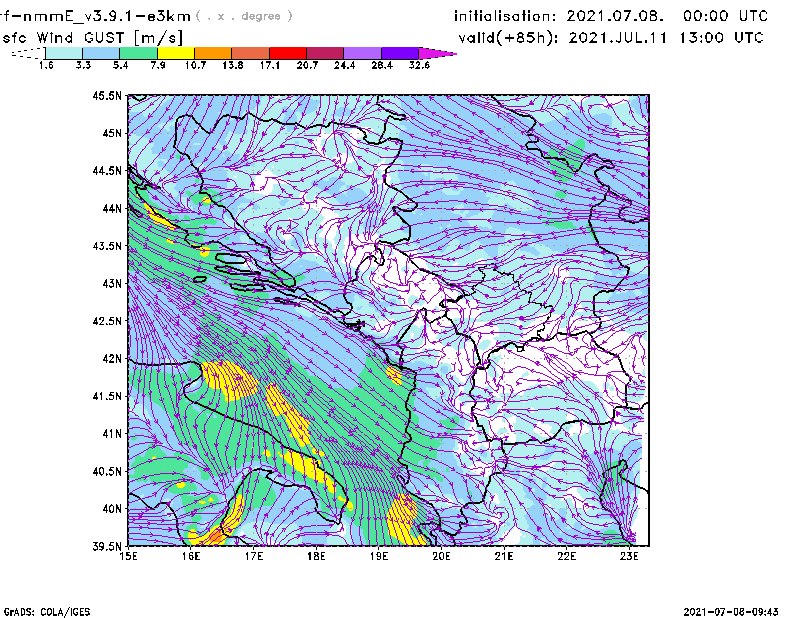Click the valid date '2021.JUL.11'

pyautogui.click(x=618, y=38)
